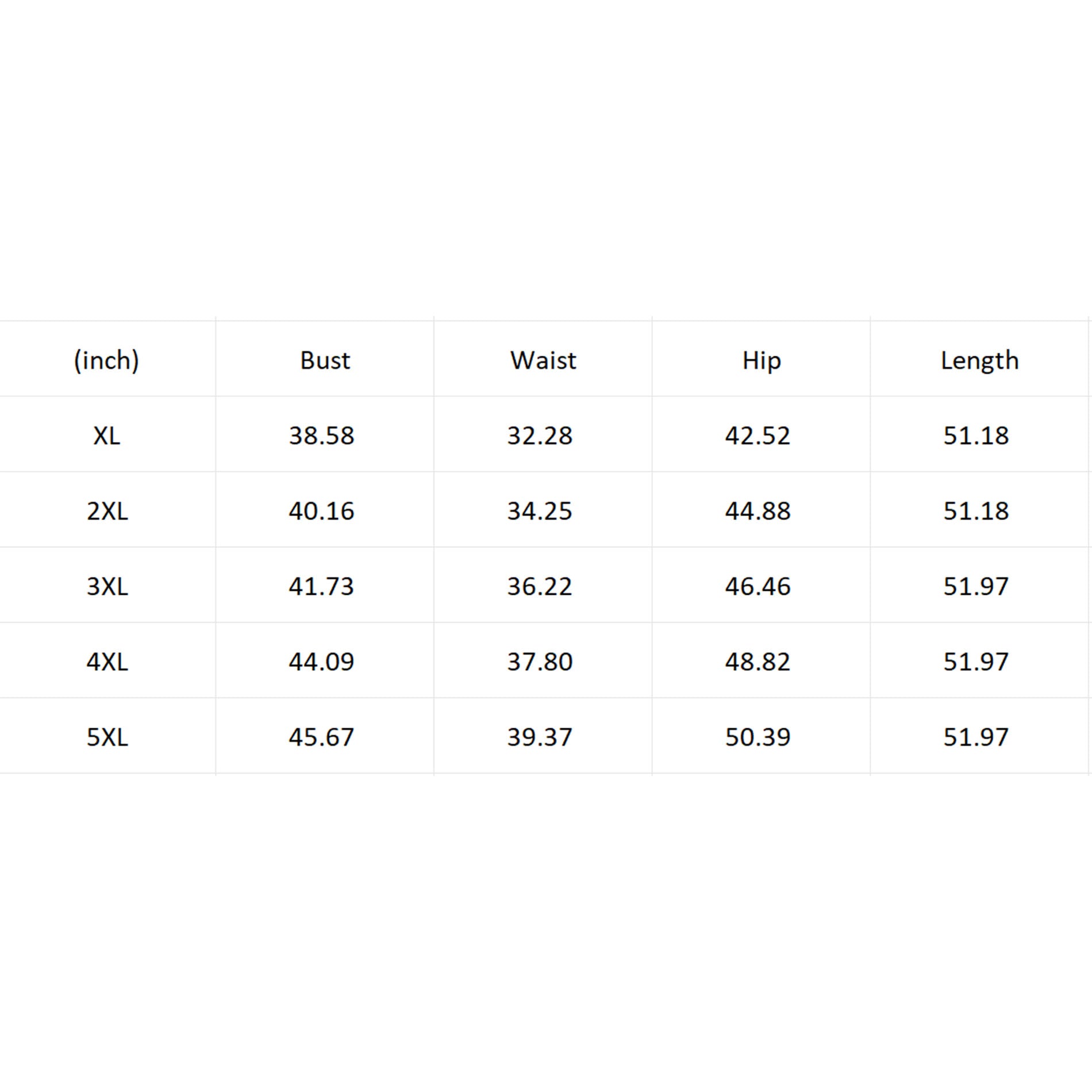Select the 2XL waist value 34.25
This screenshot has height=1092, width=1092.
(x=540, y=511)
